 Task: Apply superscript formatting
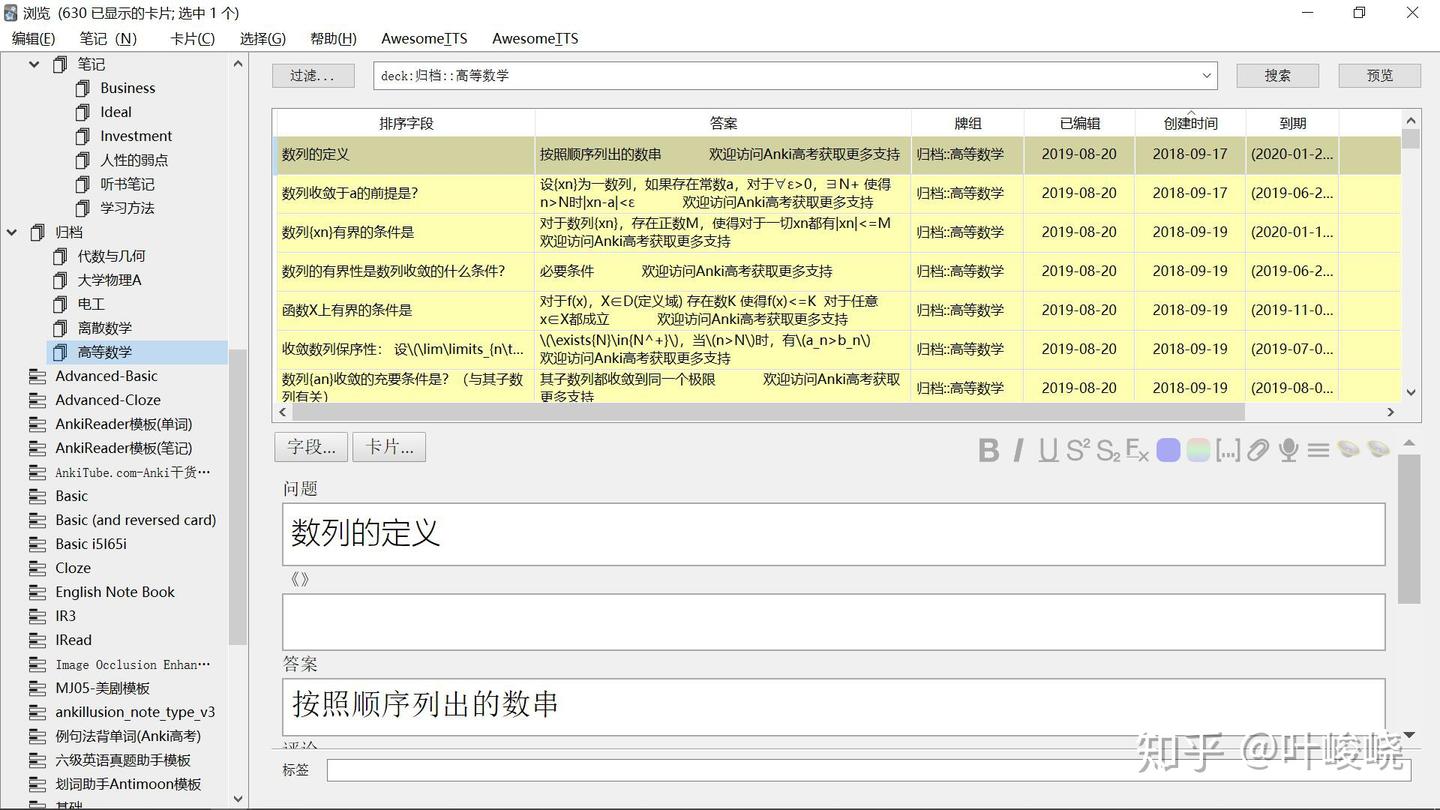1077,450
